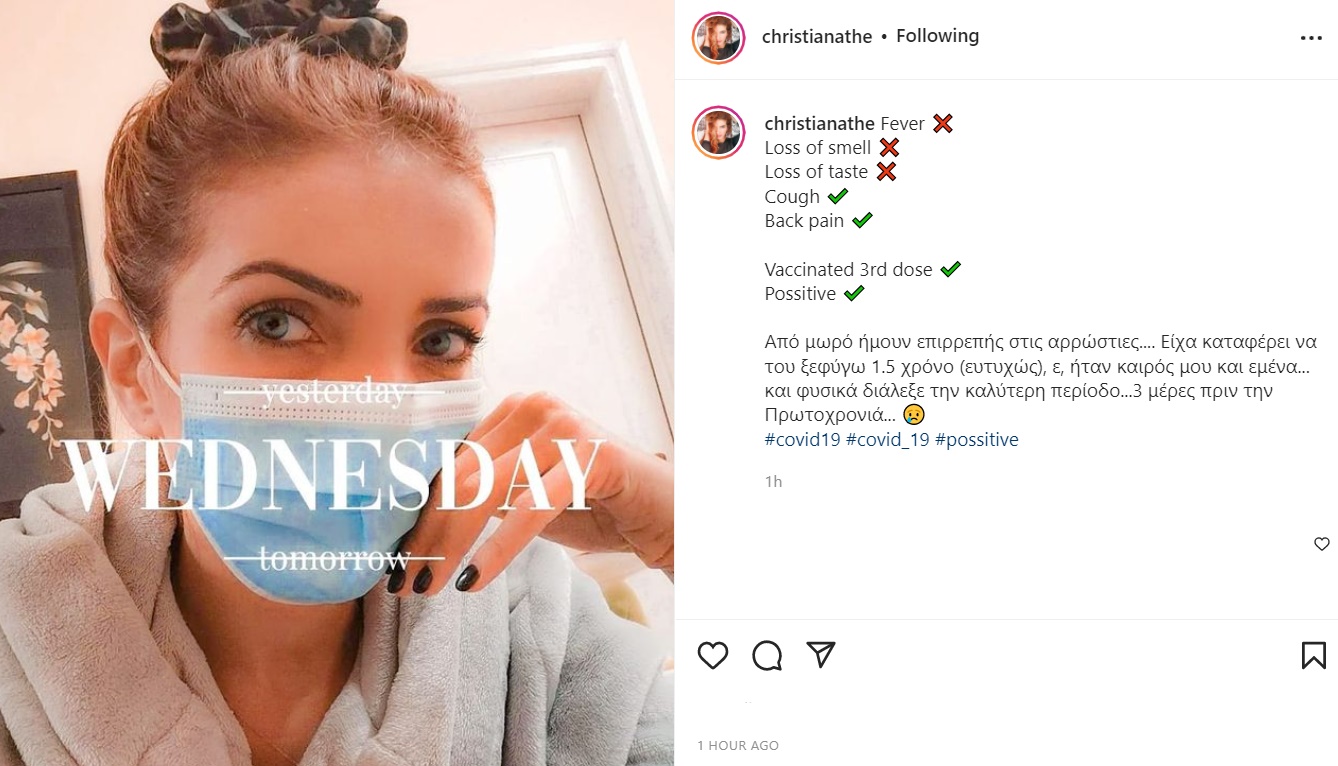Open comments with the speech bubble icon
1338x766 pixels.
(767, 656)
